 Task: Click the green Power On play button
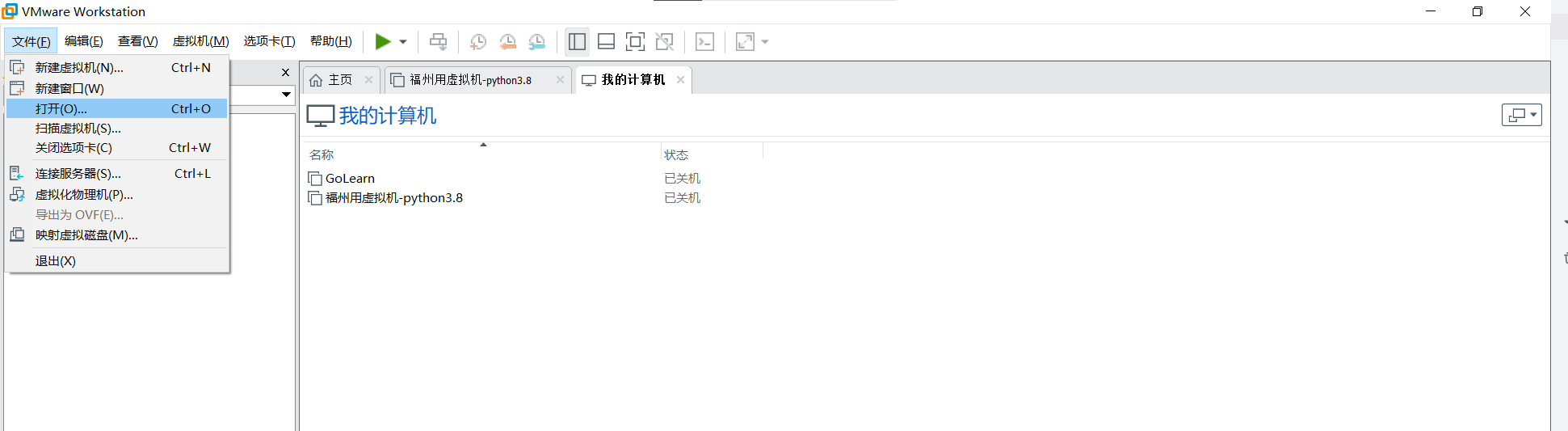(x=383, y=41)
